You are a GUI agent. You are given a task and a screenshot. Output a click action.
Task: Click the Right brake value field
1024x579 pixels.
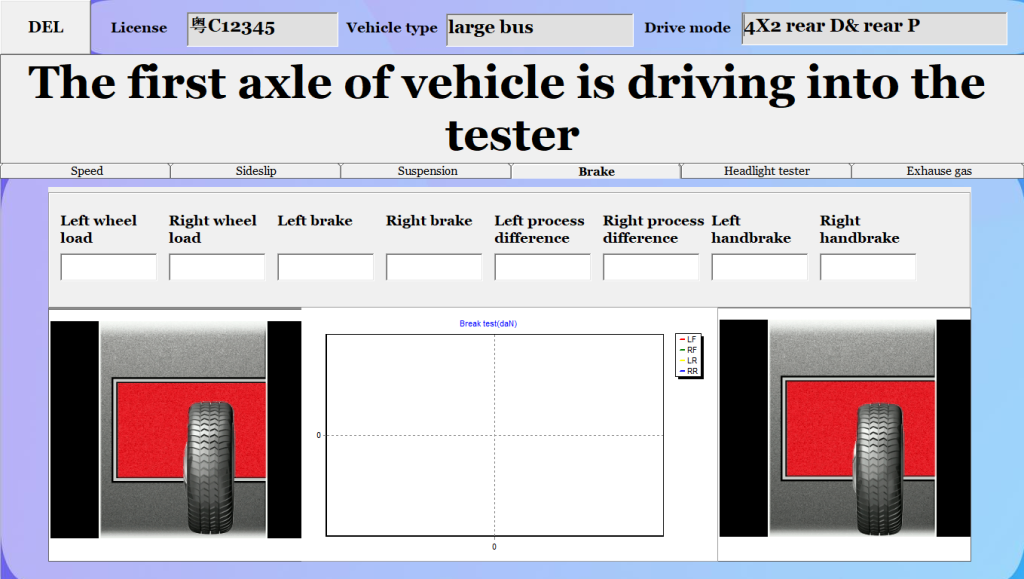tap(434, 267)
